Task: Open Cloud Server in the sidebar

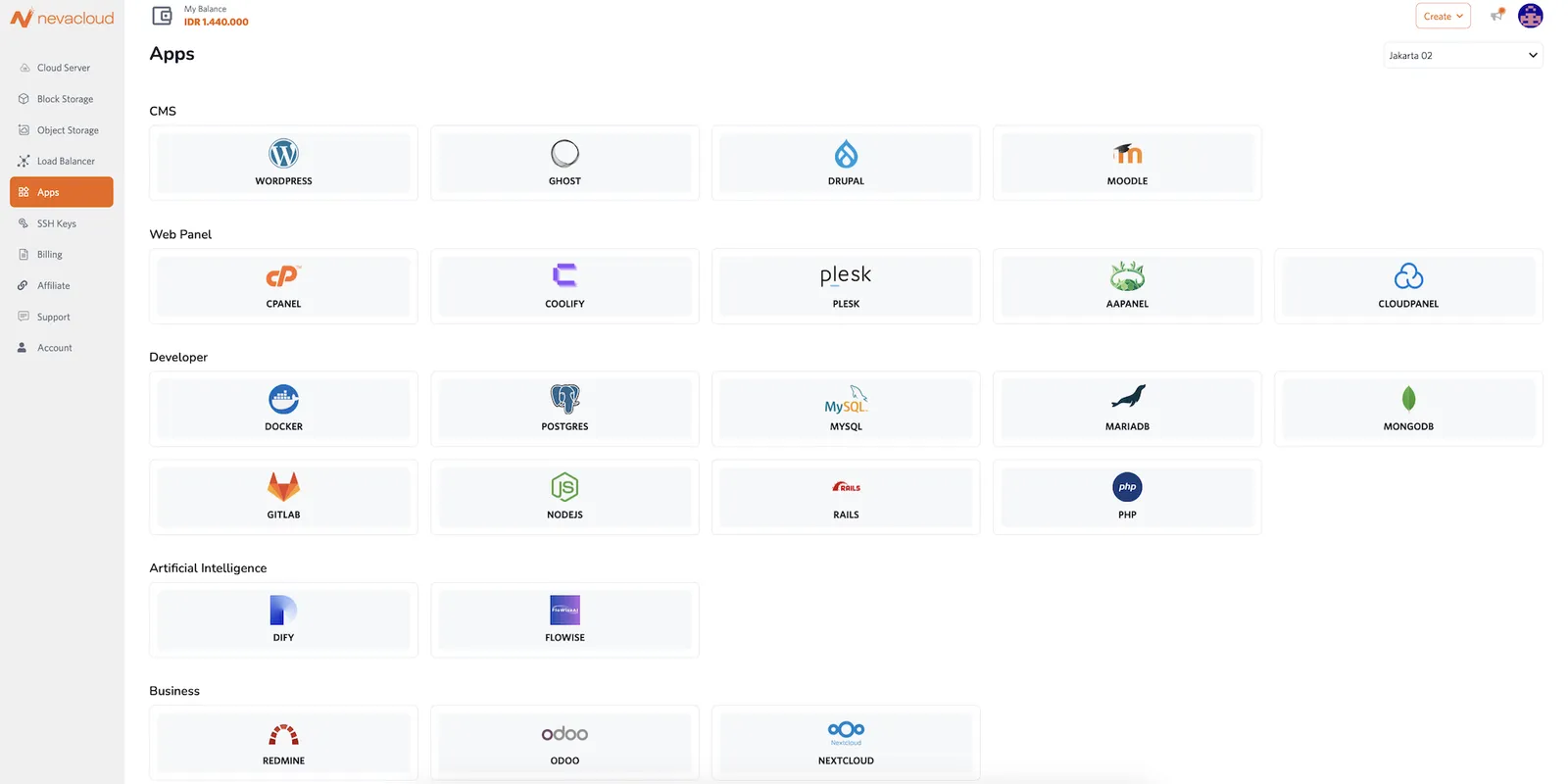Action: pyautogui.click(x=63, y=68)
